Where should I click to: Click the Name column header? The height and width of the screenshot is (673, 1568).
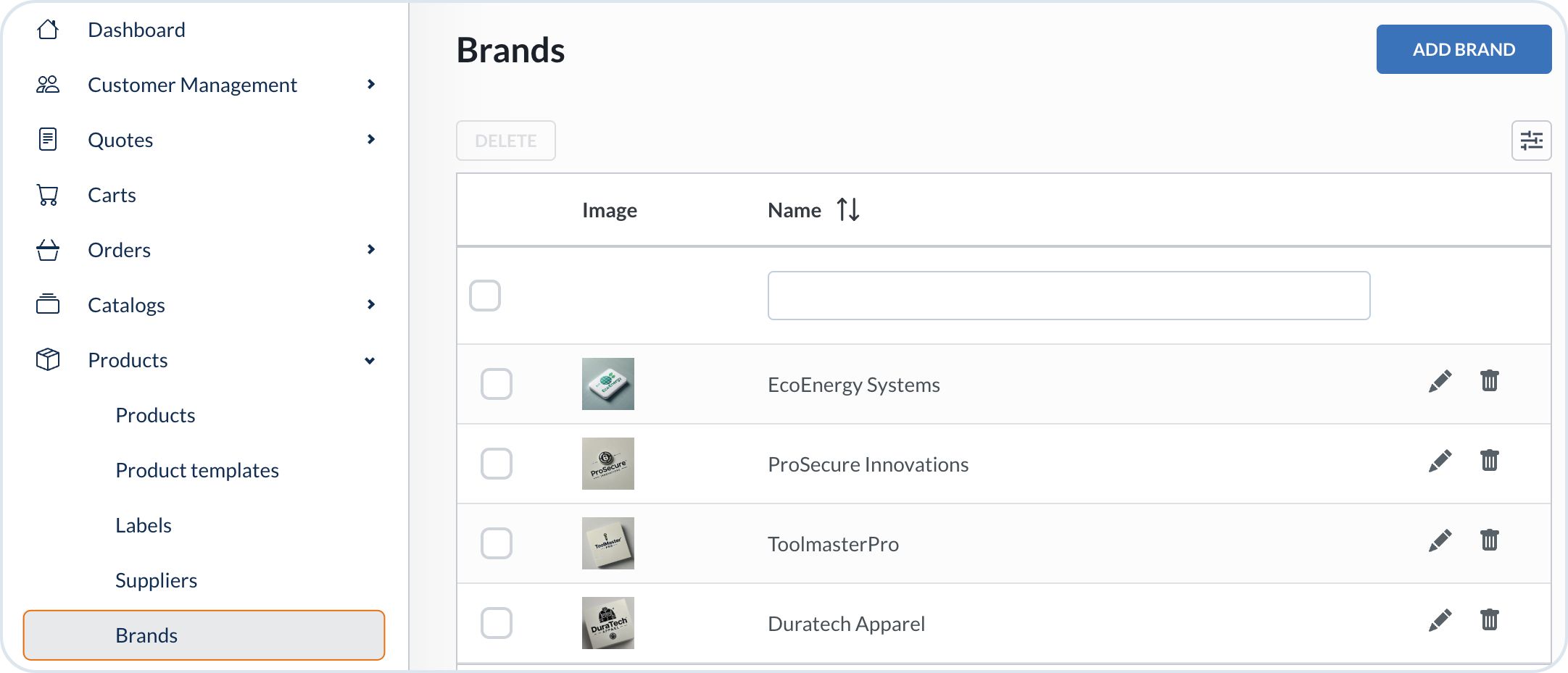(795, 210)
